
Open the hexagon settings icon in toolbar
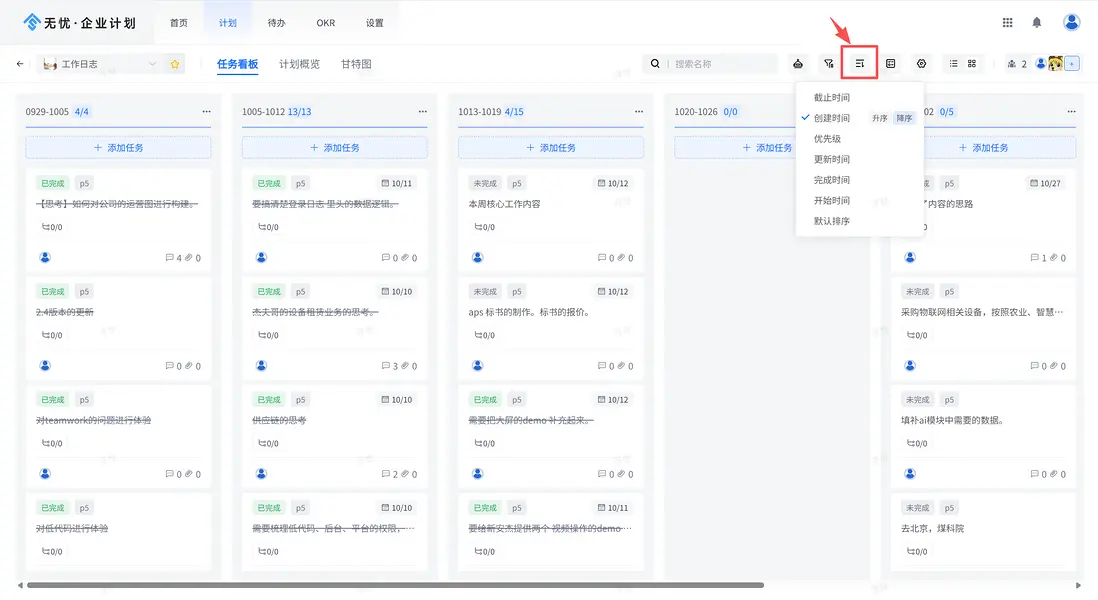coord(921,64)
